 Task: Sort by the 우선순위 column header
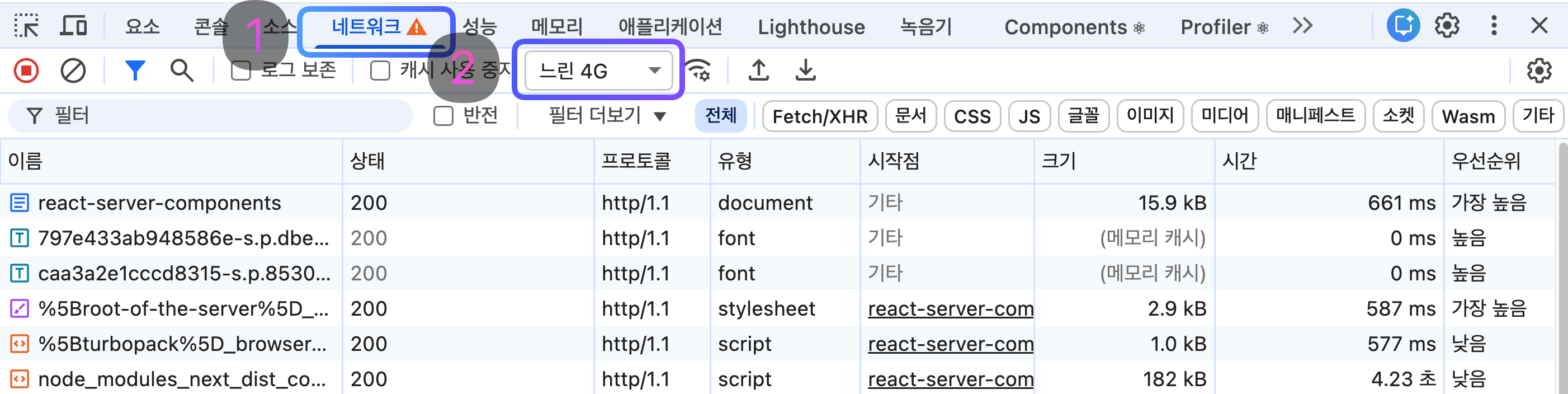(1499, 161)
